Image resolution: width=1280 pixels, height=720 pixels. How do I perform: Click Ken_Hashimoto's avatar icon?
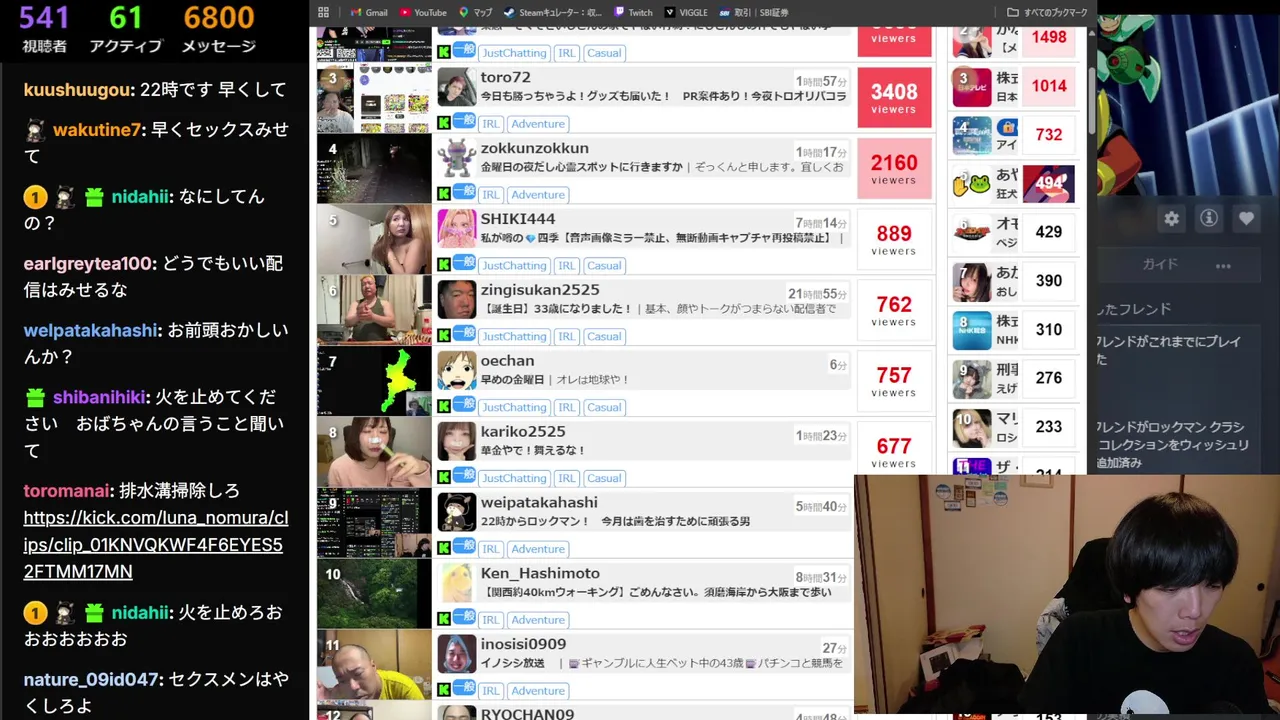coord(457,584)
